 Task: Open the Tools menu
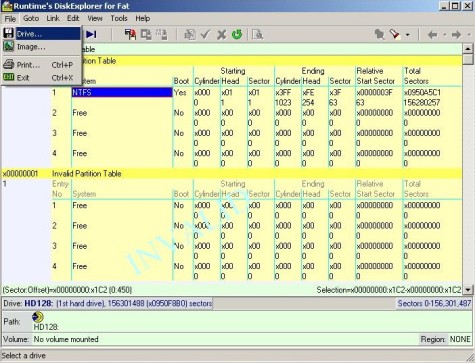point(119,18)
